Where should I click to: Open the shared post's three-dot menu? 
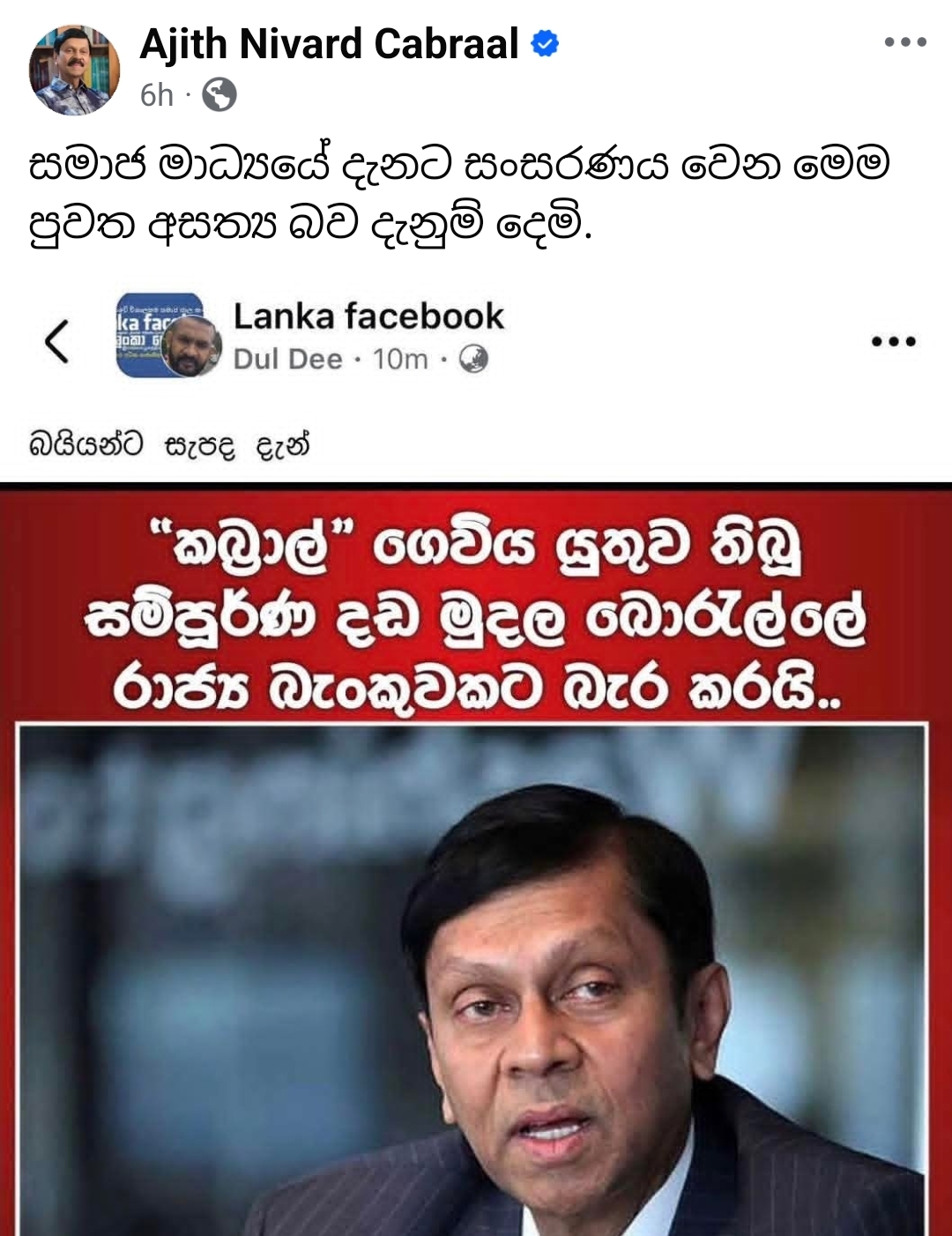coord(894,341)
